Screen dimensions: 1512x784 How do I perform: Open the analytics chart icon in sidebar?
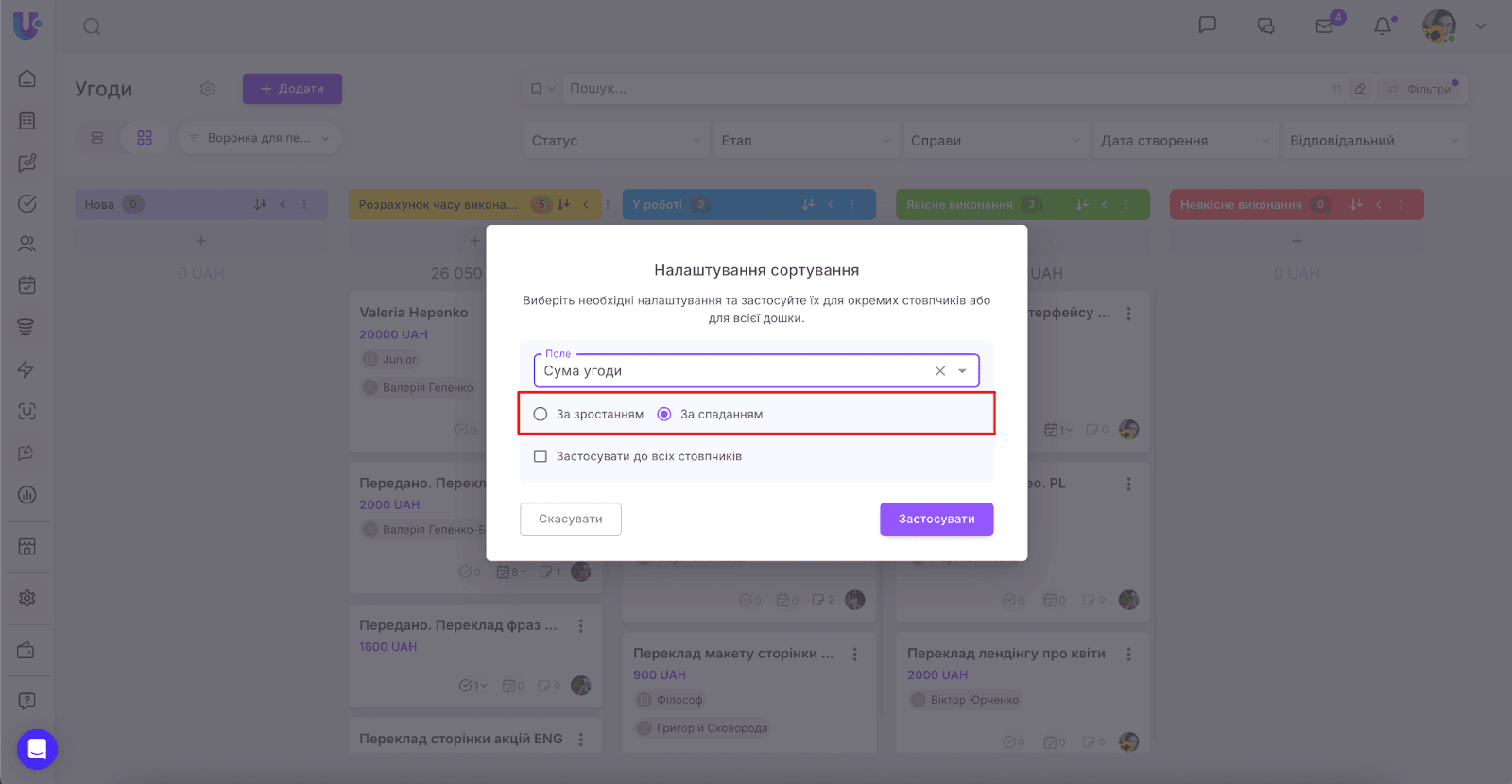click(27, 495)
